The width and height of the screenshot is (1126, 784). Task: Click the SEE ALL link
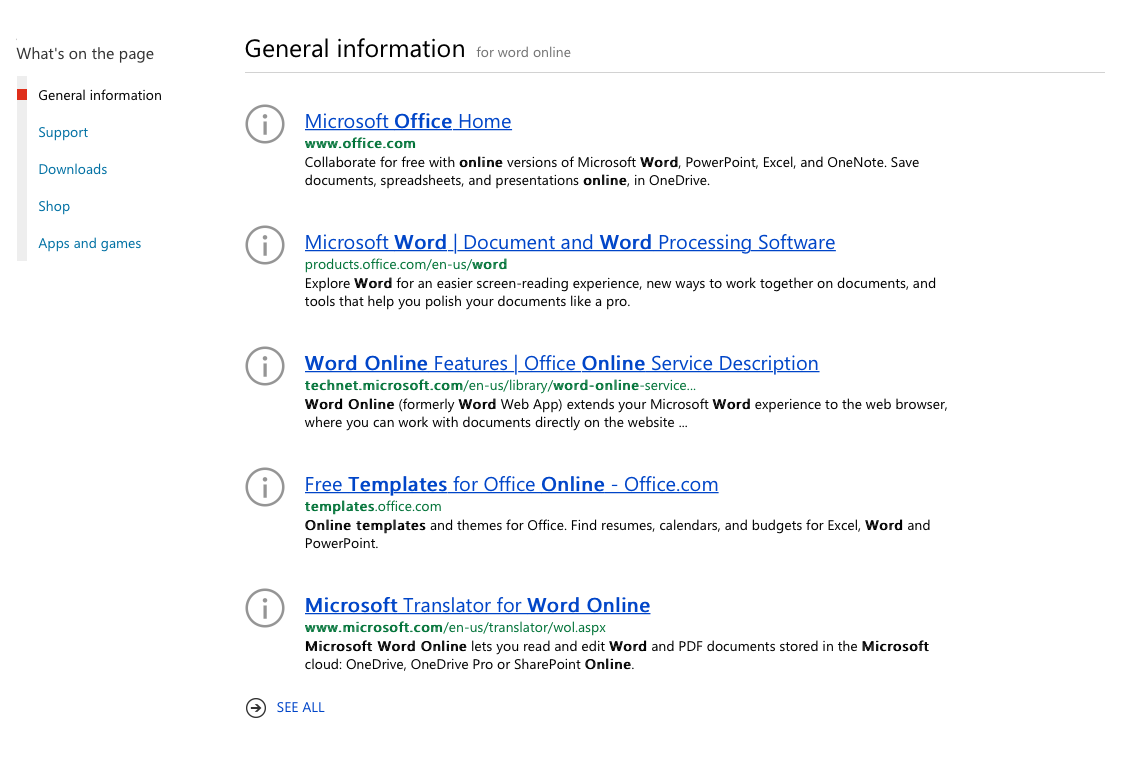point(300,708)
